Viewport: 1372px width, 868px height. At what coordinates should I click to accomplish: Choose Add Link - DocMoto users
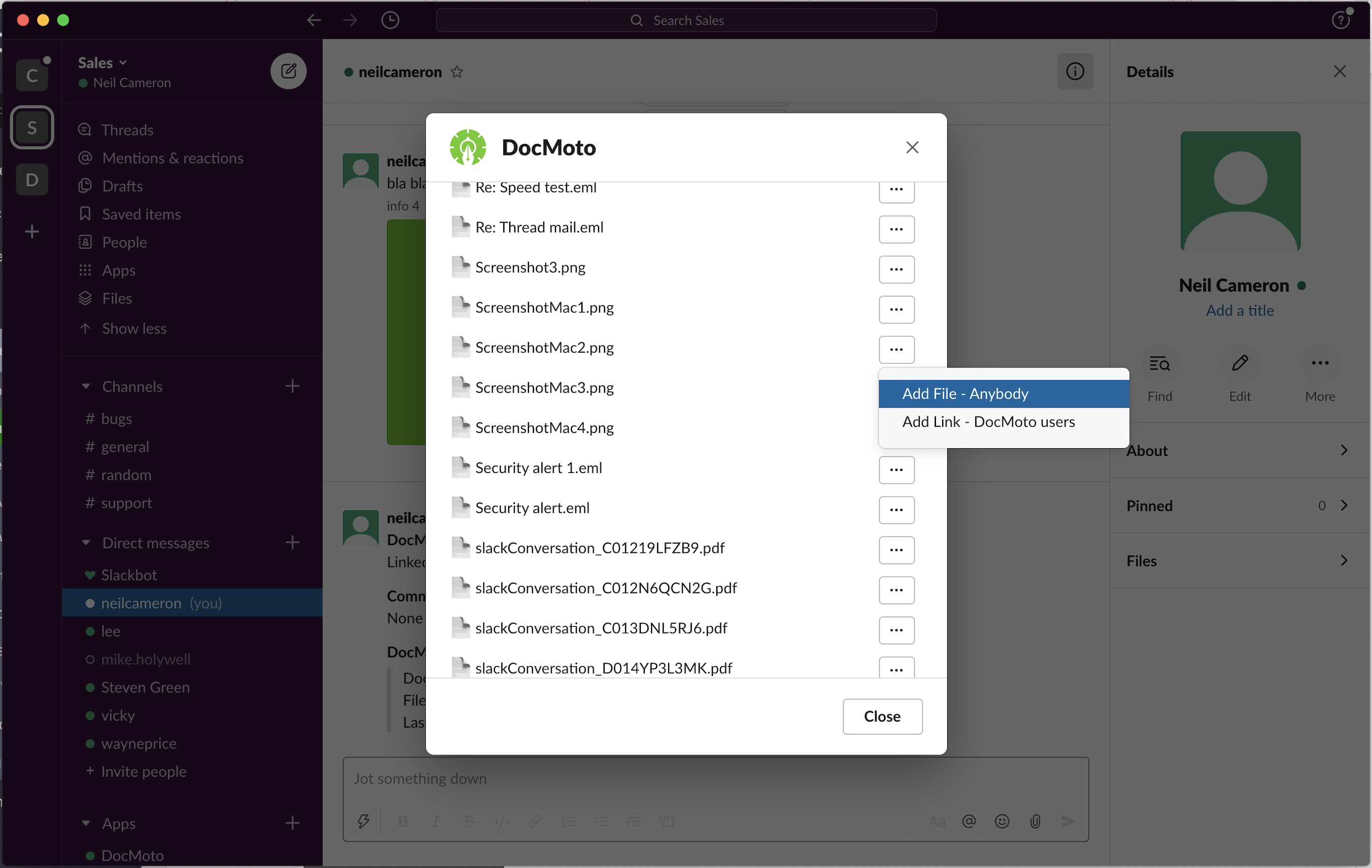[1004, 422]
